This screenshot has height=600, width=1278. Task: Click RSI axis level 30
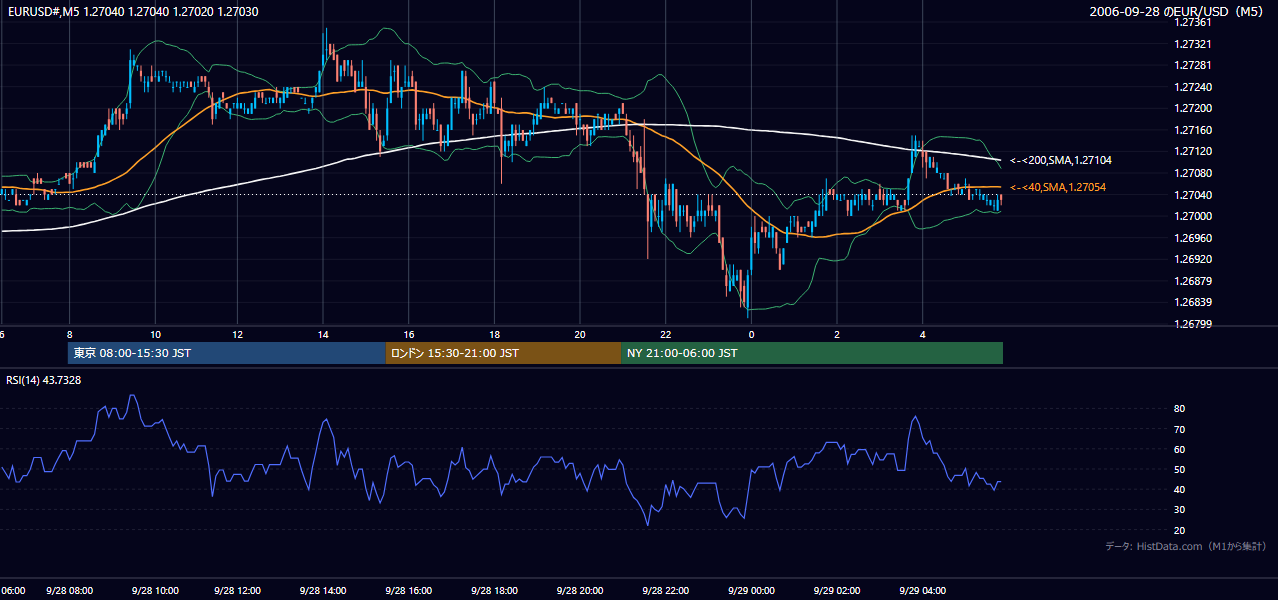[1180, 510]
